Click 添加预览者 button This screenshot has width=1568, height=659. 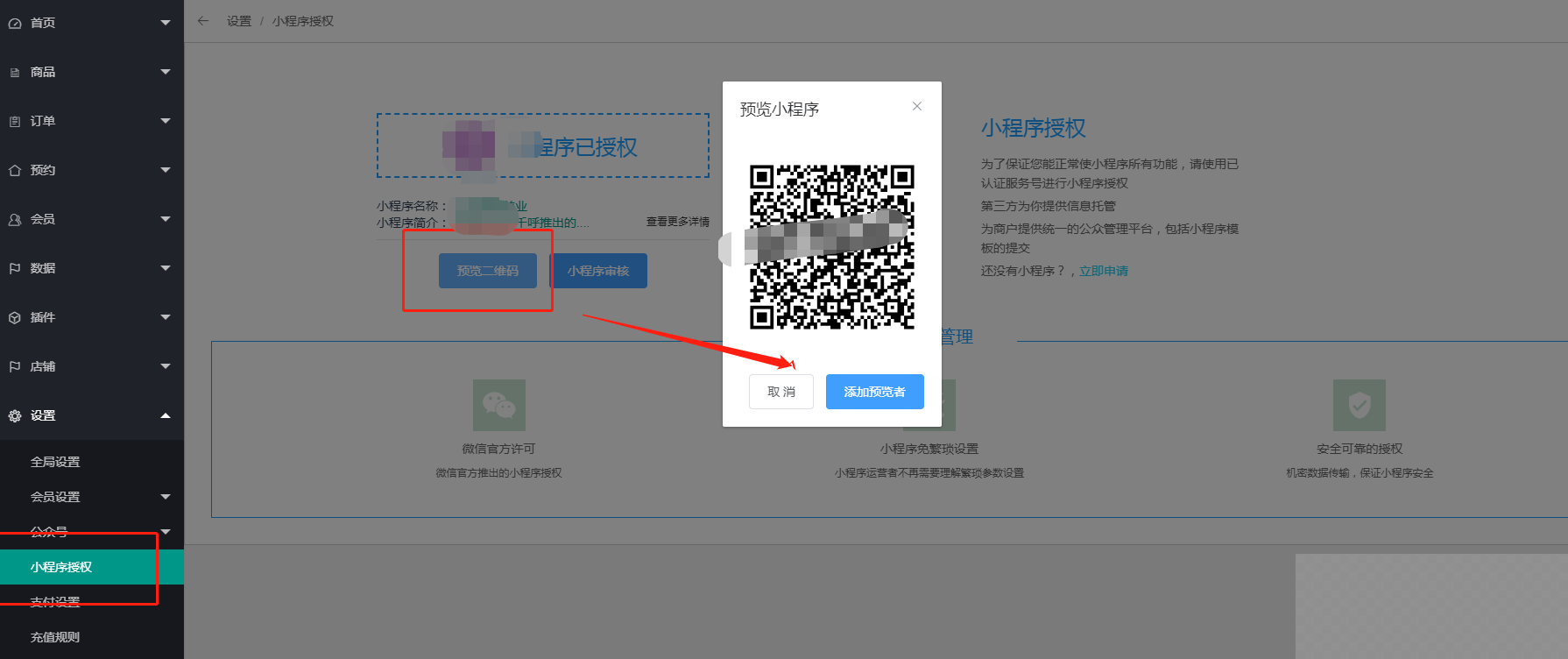[875, 392]
